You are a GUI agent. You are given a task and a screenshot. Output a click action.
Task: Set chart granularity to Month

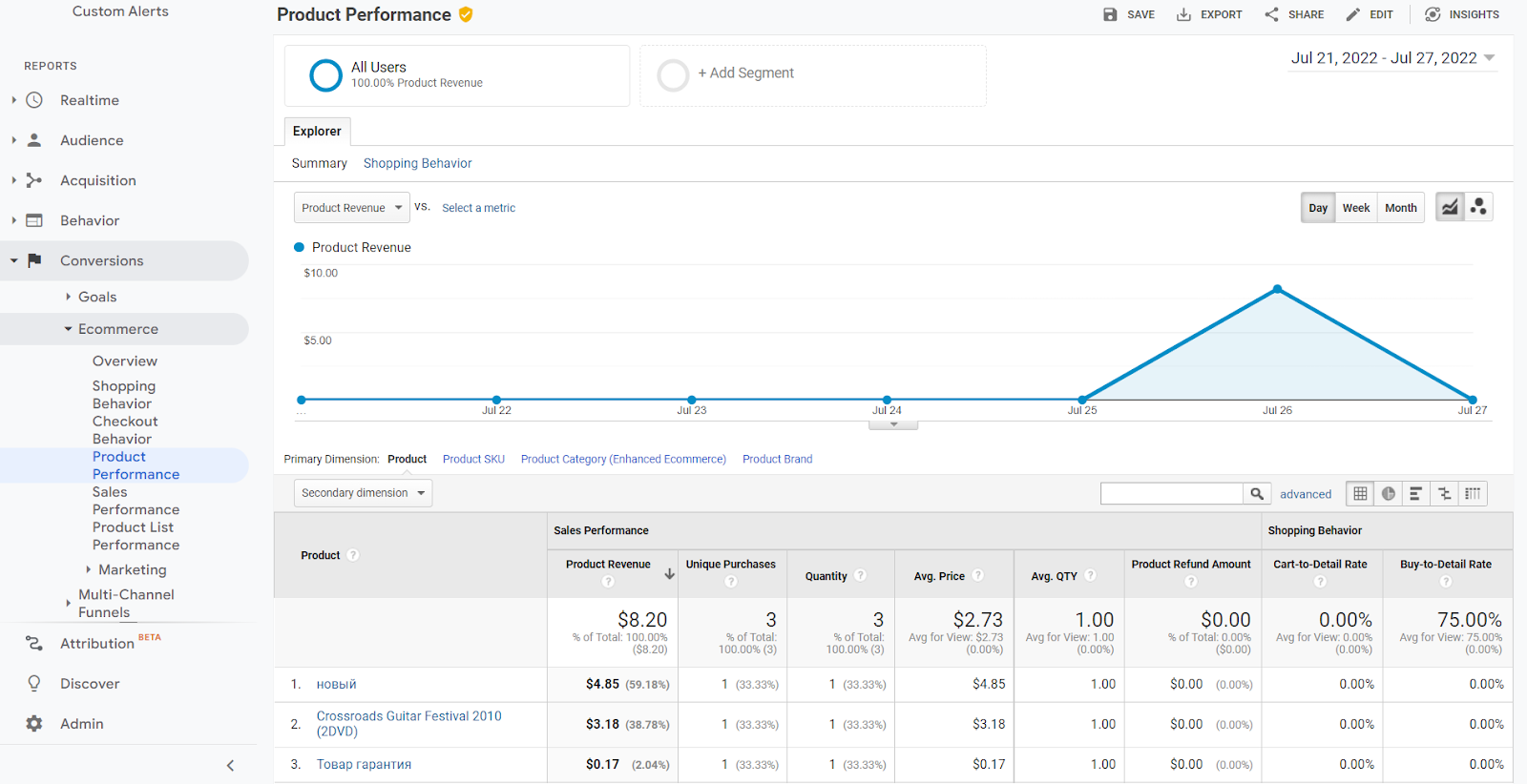[1401, 208]
